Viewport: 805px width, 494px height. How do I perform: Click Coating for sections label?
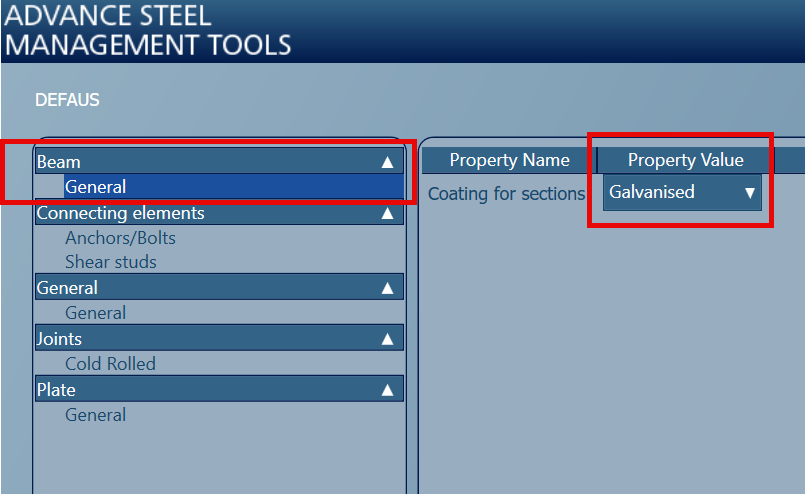click(506, 194)
